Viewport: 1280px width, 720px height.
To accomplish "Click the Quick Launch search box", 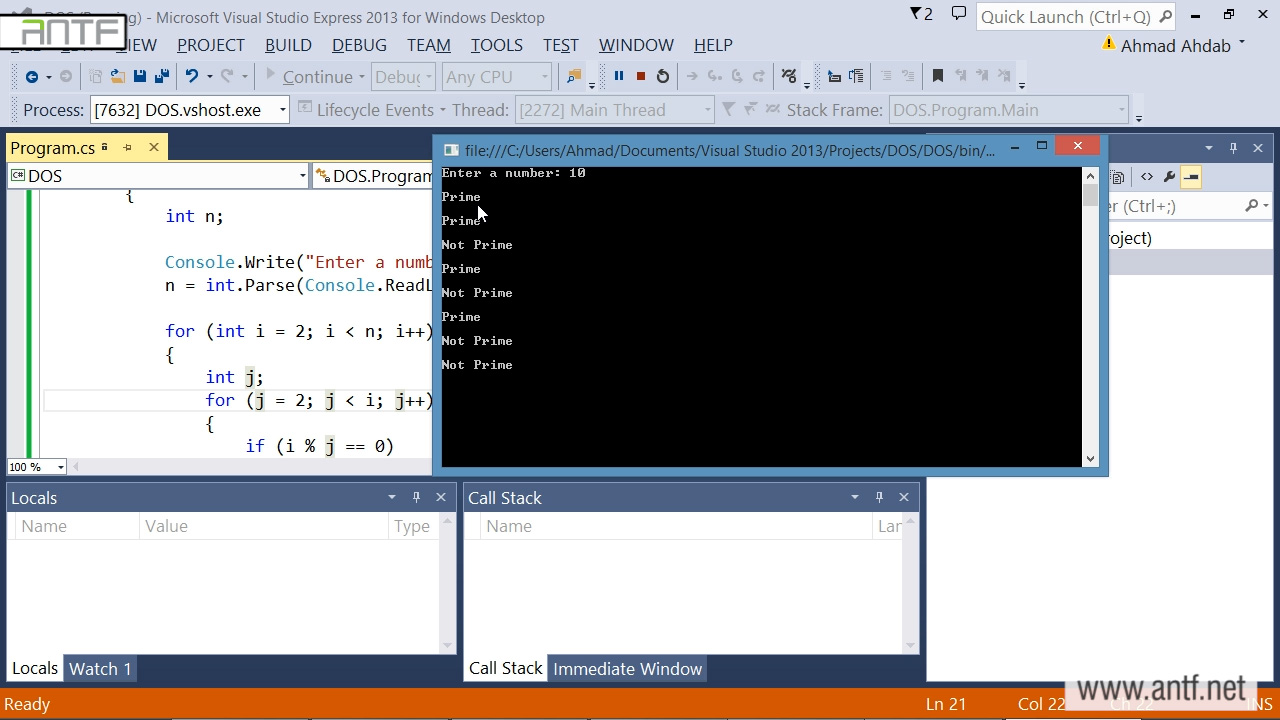I will pyautogui.click(x=1065, y=17).
